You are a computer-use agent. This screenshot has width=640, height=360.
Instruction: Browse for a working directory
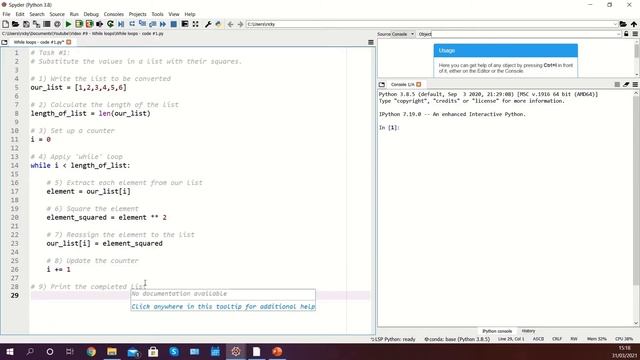(x=623, y=24)
